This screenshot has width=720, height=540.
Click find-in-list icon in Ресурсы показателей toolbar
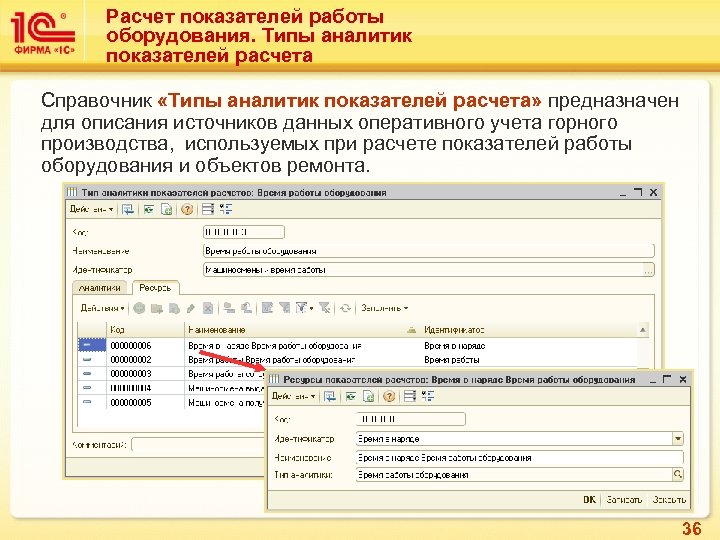tap(330, 396)
